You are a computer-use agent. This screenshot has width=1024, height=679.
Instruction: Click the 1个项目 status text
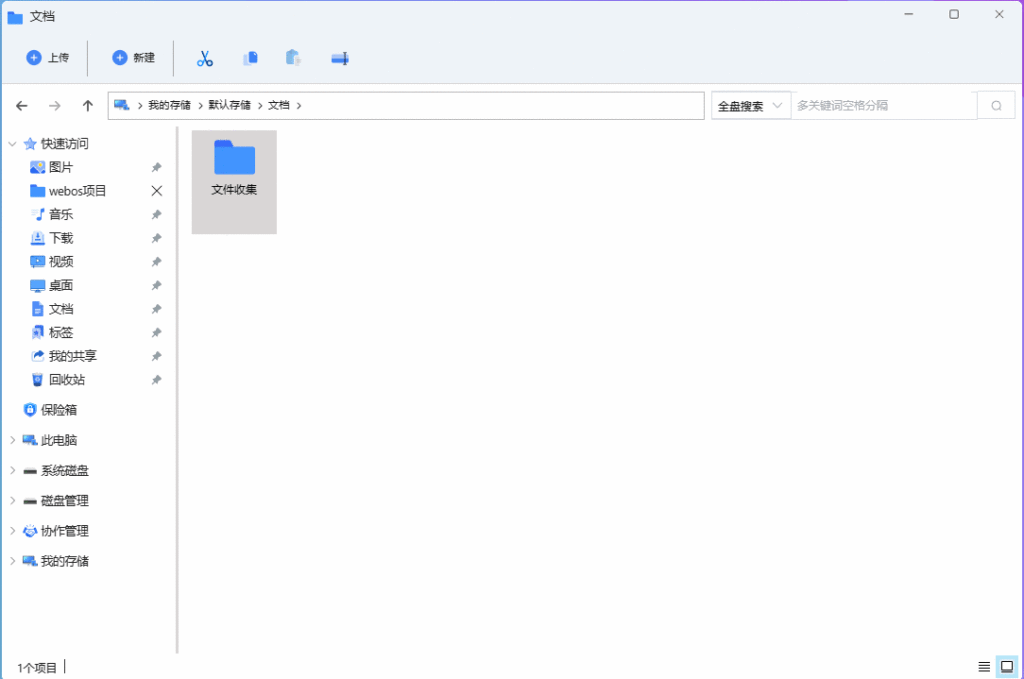(x=37, y=668)
